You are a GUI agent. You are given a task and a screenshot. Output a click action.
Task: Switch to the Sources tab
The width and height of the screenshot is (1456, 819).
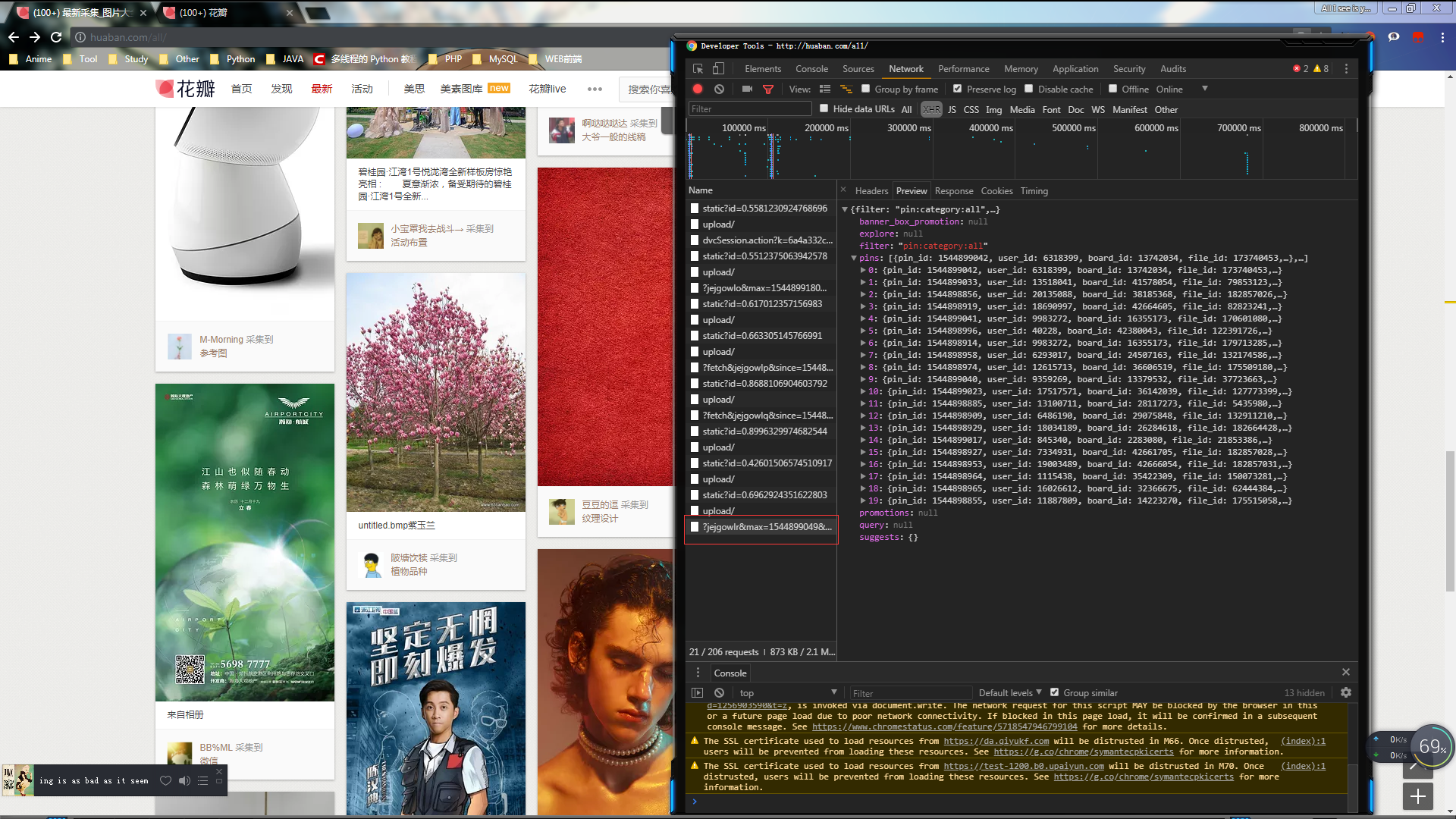click(x=858, y=69)
